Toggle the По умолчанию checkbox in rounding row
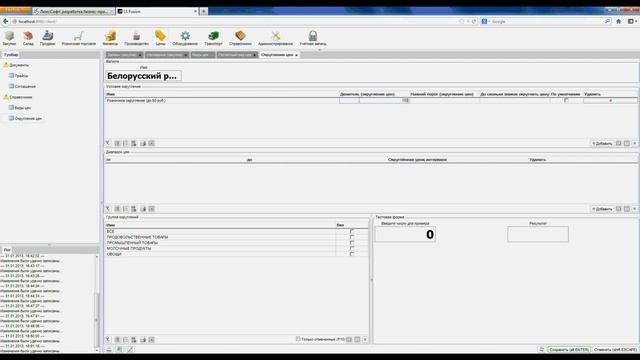 pyautogui.click(x=566, y=100)
